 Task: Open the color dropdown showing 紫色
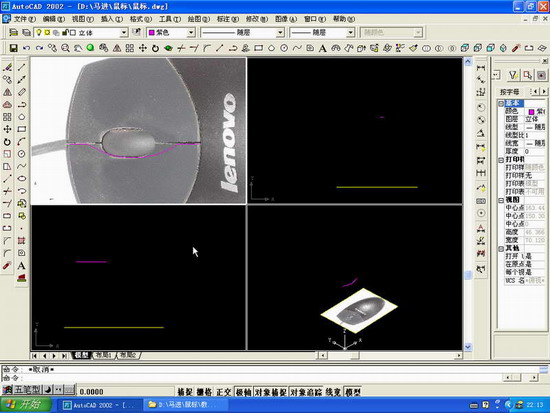click(191, 33)
